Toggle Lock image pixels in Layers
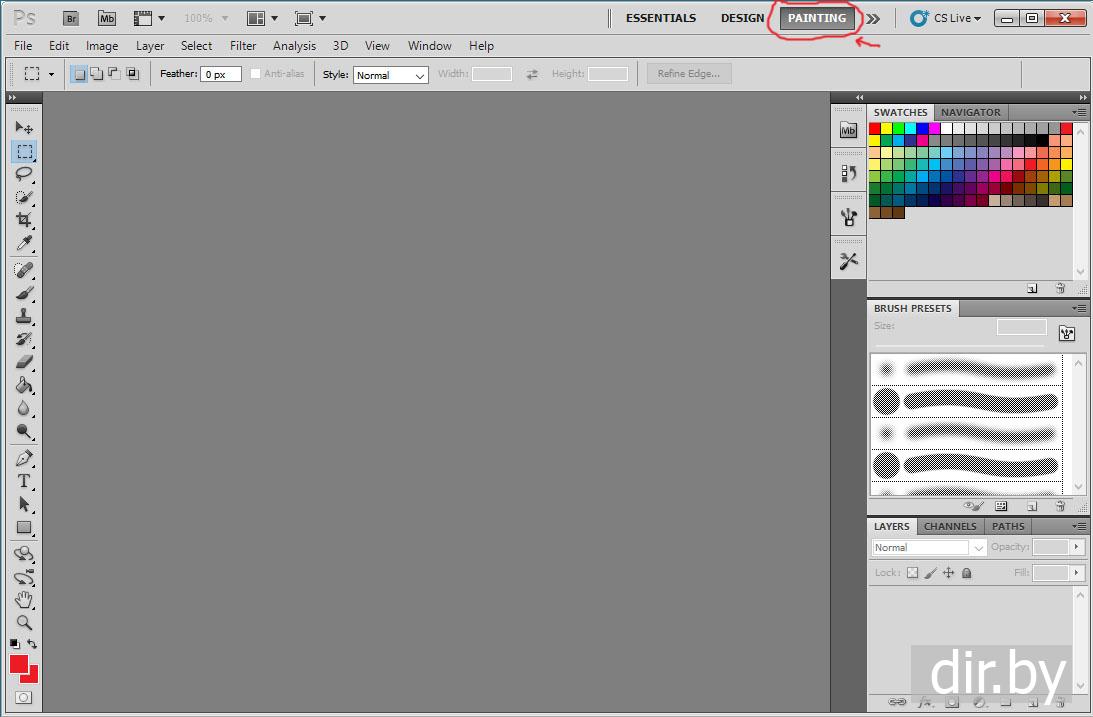Viewport: 1093px width, 717px height. coord(931,573)
